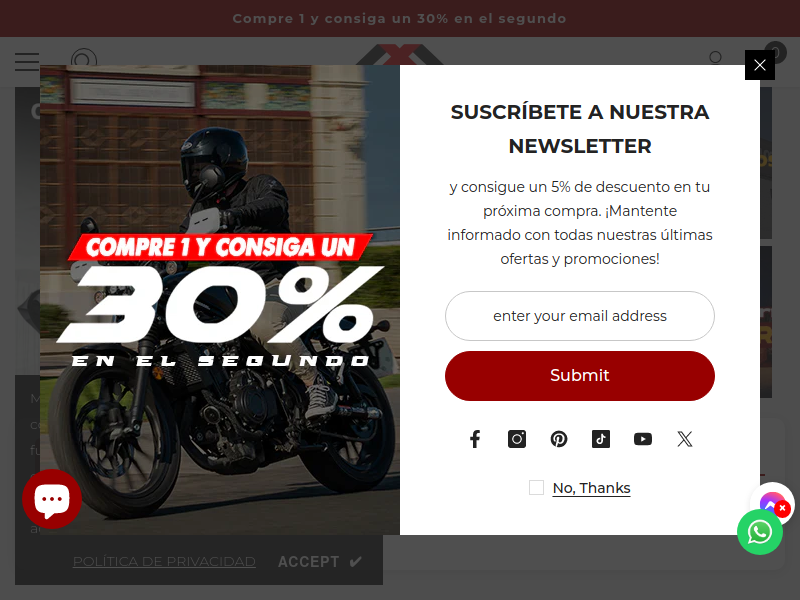Open the Pinterest social icon
Screen dimensions: 800x600
point(559,439)
